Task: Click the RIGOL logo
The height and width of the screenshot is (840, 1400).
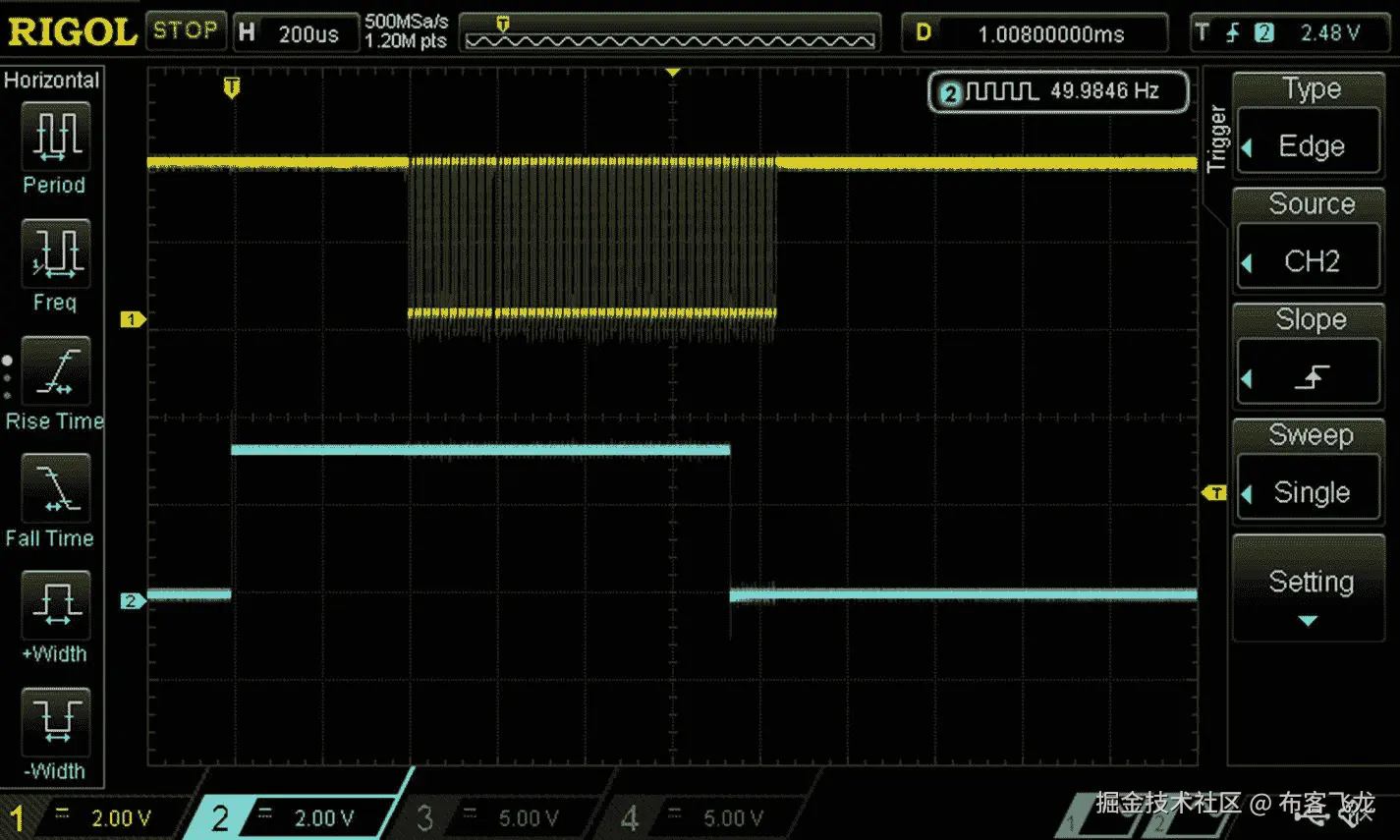Action: 72,31
